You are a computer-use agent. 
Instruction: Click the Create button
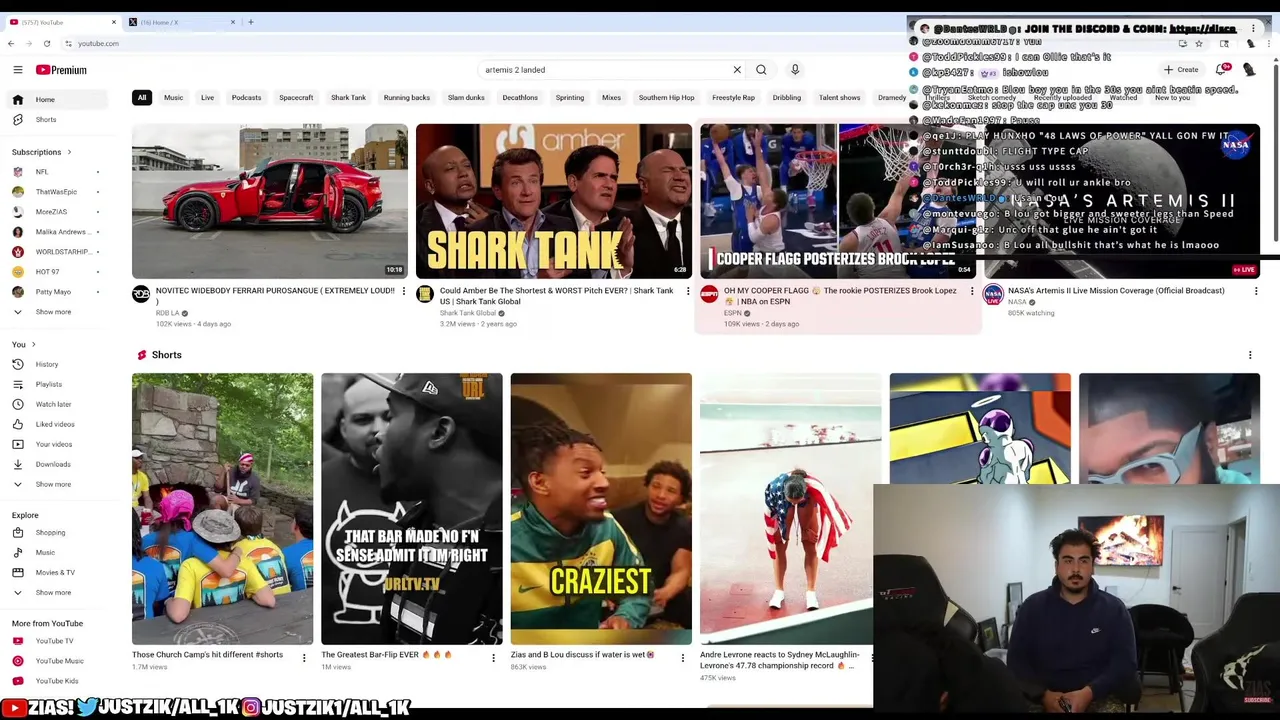pos(1181,70)
